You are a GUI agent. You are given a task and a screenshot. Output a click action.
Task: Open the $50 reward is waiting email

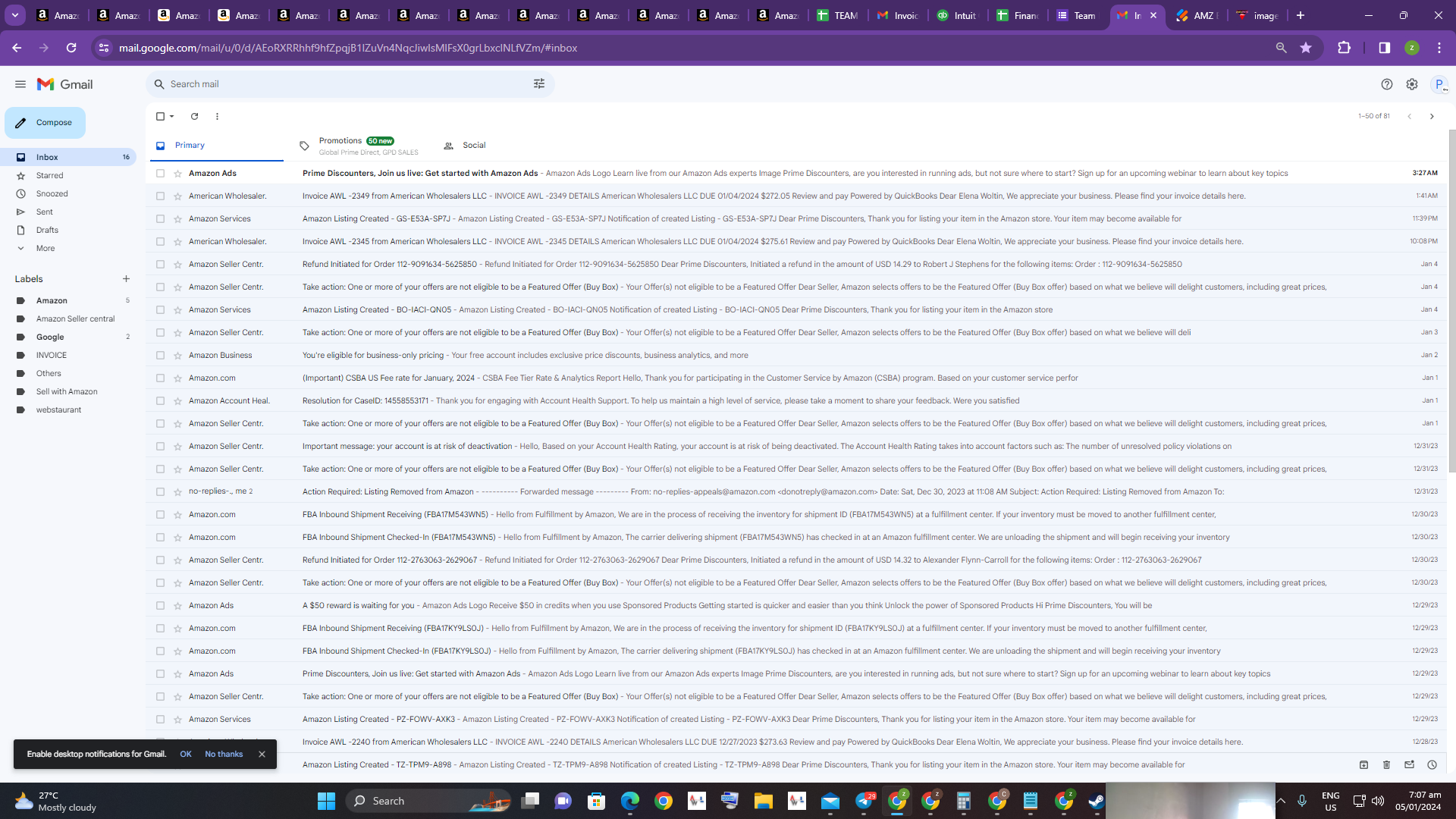pyautogui.click(x=796, y=605)
